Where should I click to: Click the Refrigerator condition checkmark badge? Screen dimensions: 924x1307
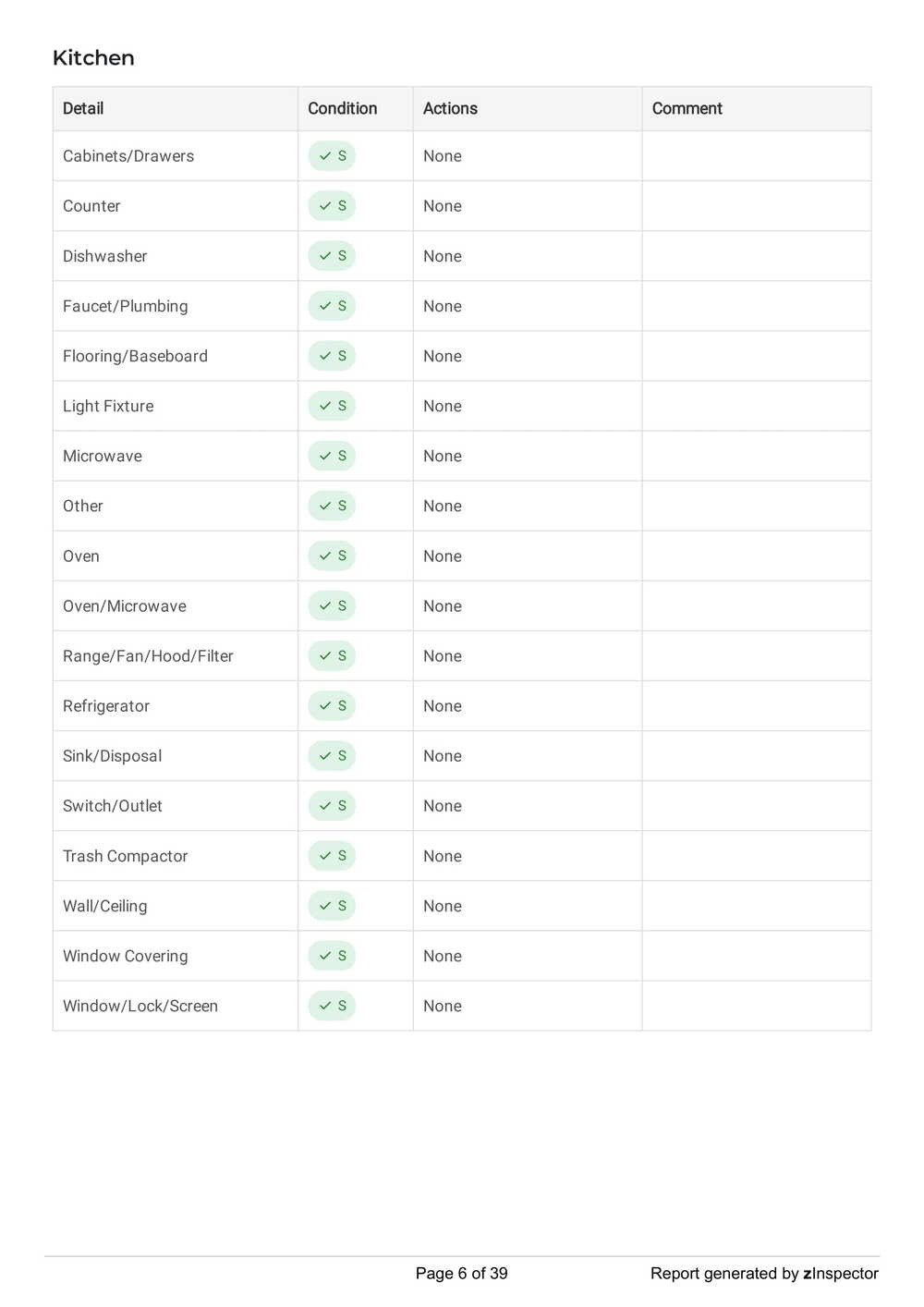tap(332, 706)
